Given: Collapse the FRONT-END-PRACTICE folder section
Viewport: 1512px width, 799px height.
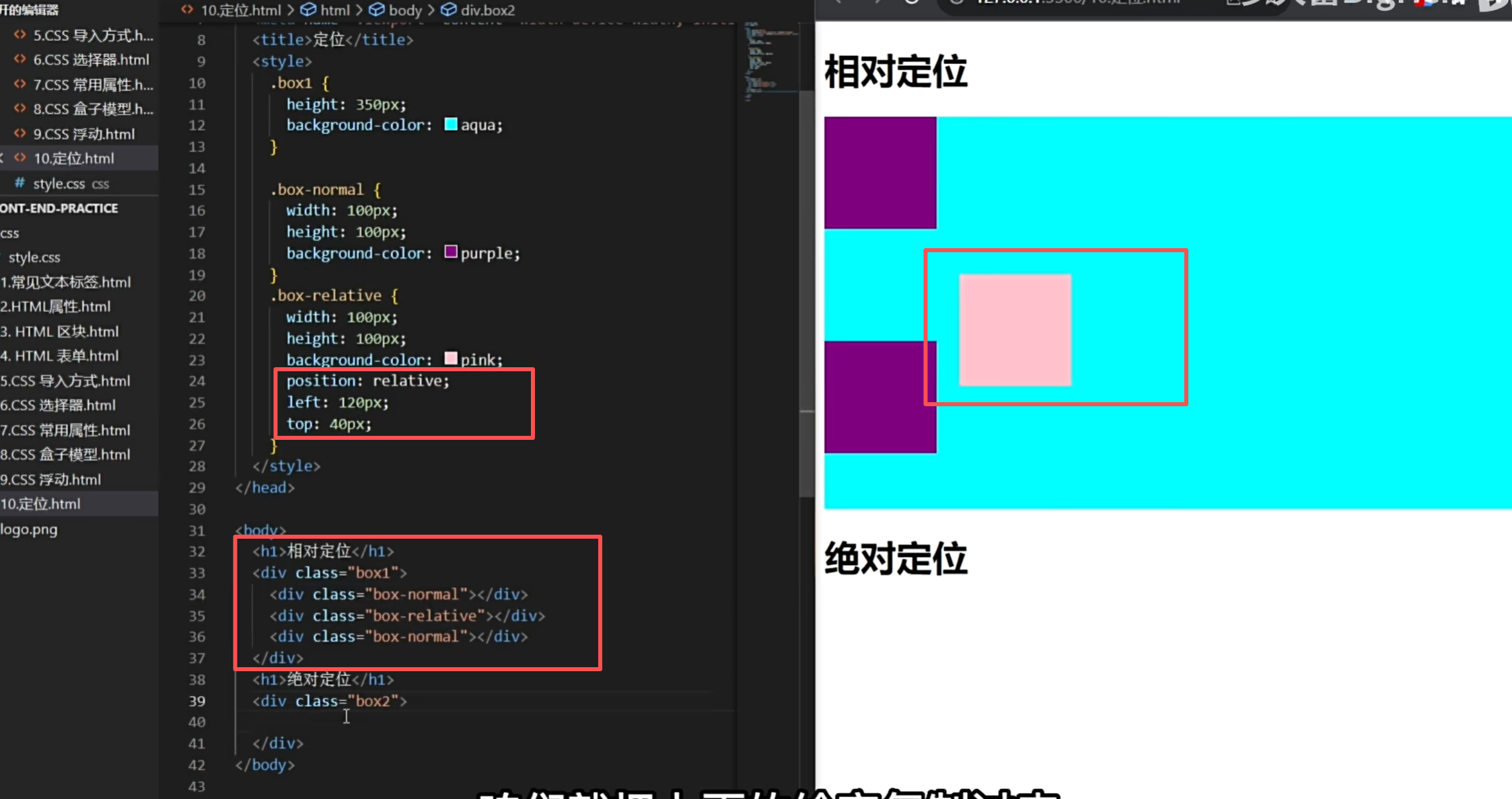Looking at the screenshot, I should tap(59, 208).
